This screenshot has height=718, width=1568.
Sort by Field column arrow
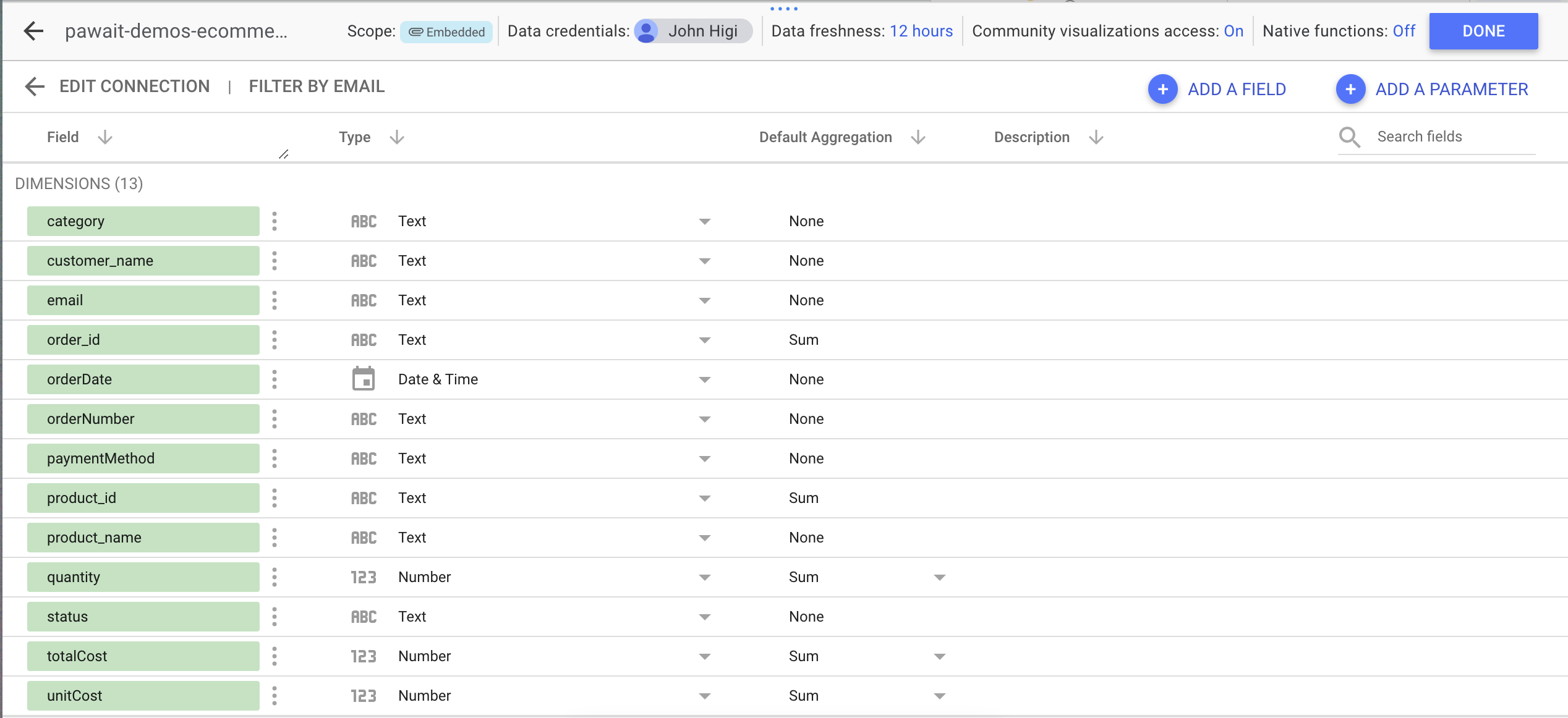pos(105,137)
